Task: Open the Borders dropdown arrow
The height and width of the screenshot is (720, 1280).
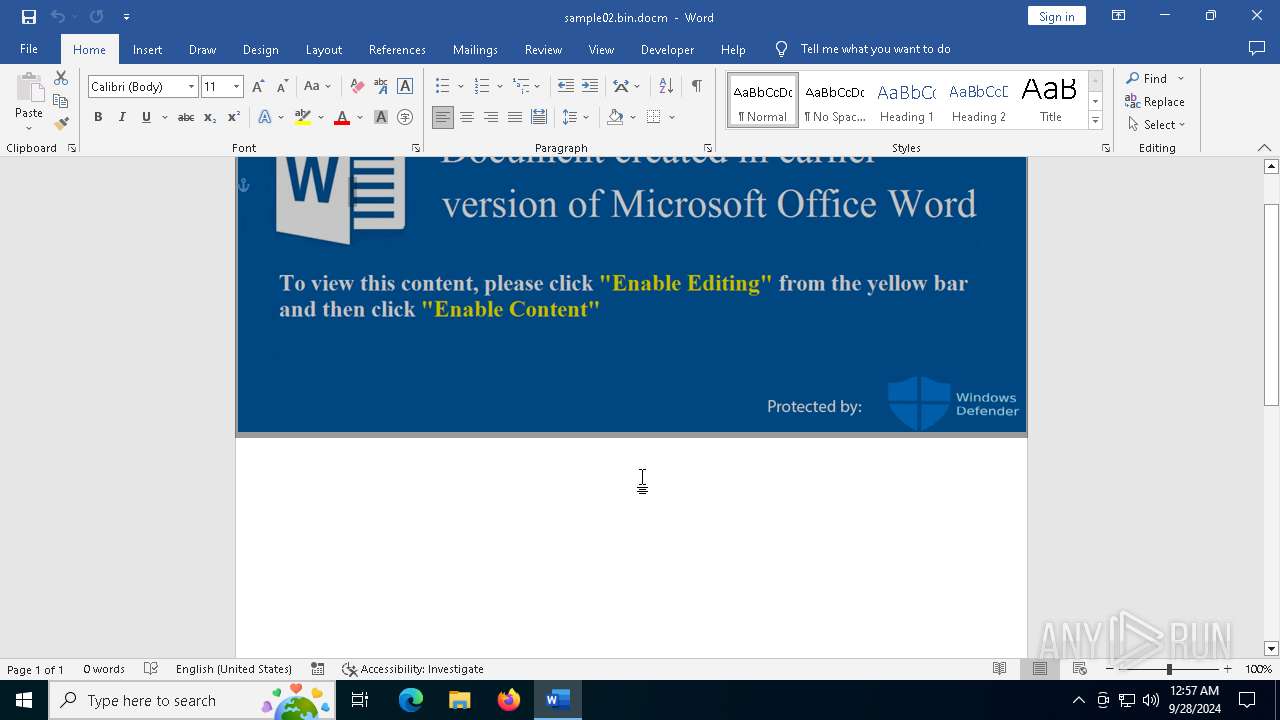Action: click(x=672, y=118)
